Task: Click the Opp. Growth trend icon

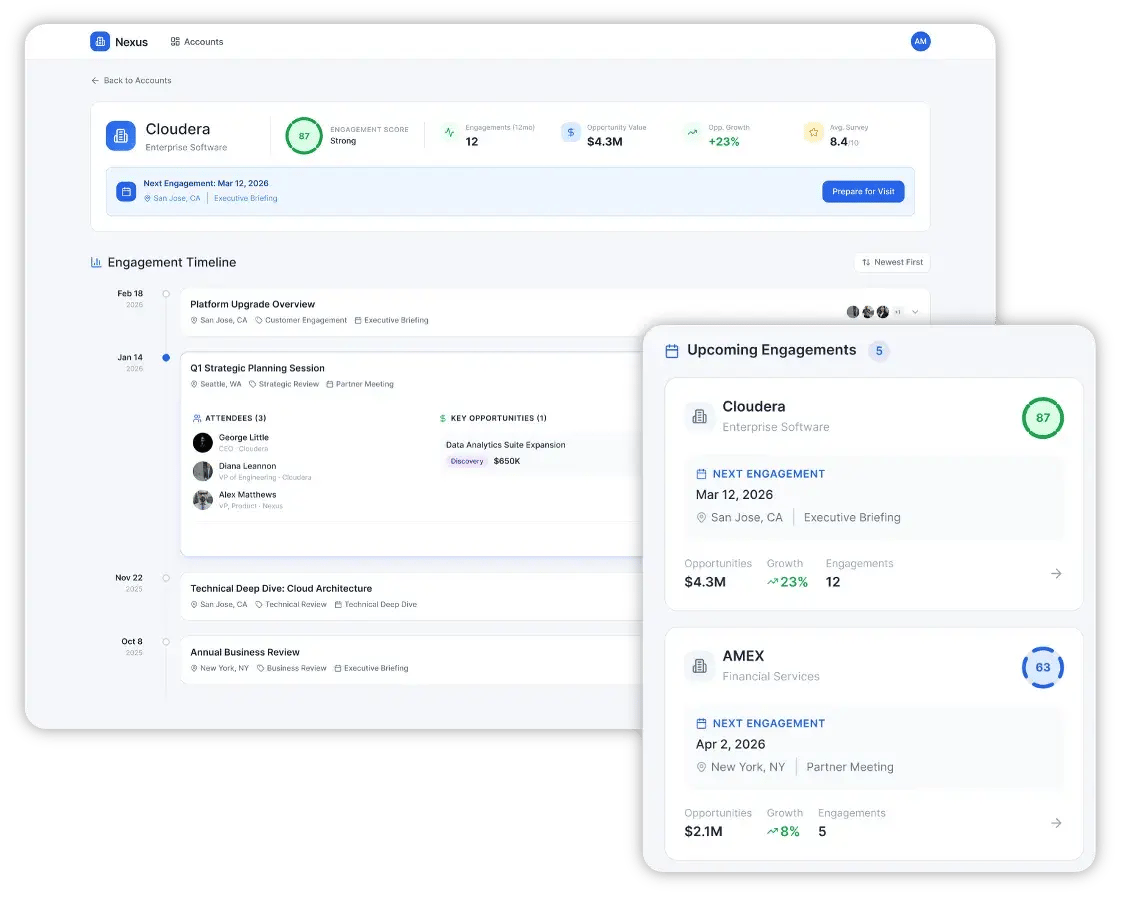Action: coord(692,132)
